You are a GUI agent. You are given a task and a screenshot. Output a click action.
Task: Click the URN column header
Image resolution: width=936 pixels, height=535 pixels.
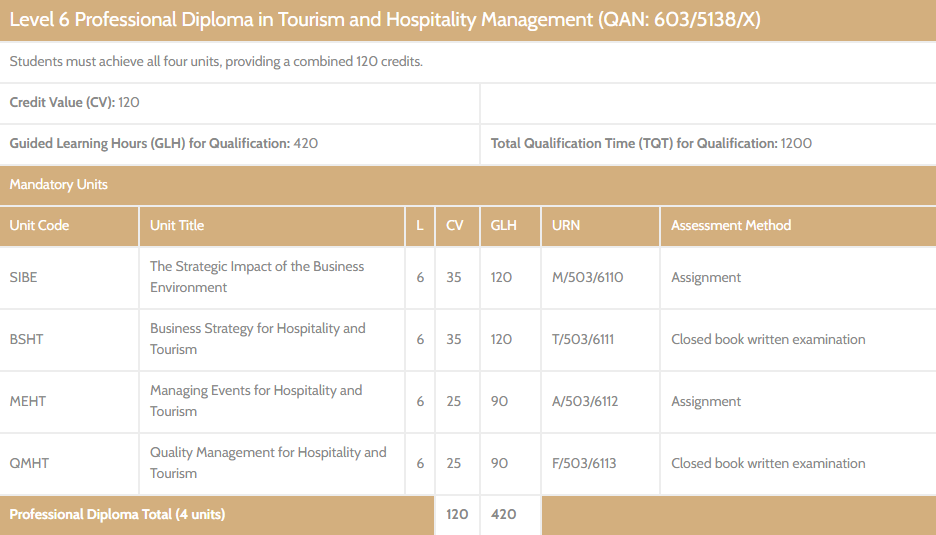pyautogui.click(x=566, y=226)
